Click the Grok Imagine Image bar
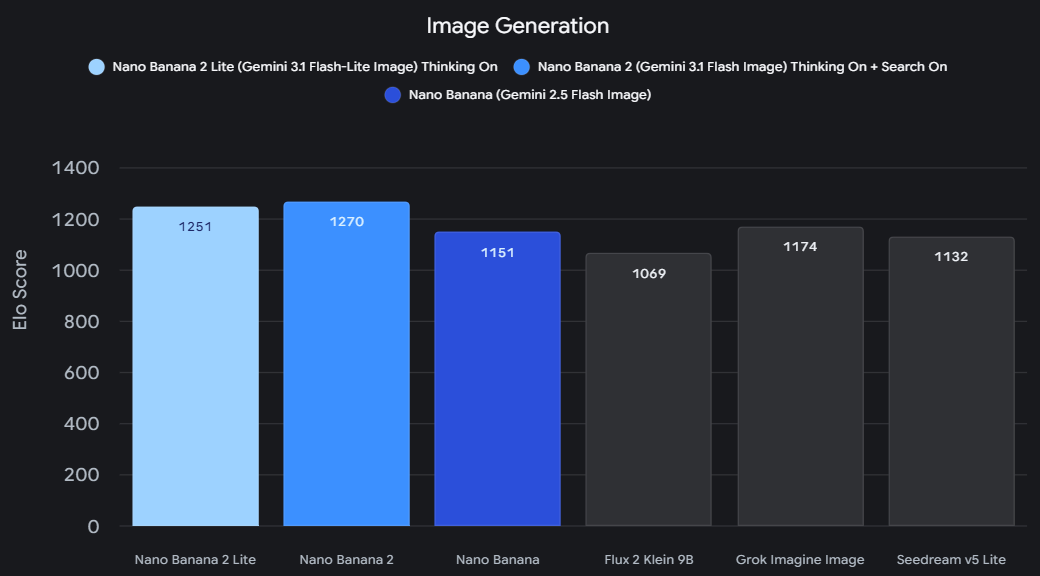 (x=801, y=376)
